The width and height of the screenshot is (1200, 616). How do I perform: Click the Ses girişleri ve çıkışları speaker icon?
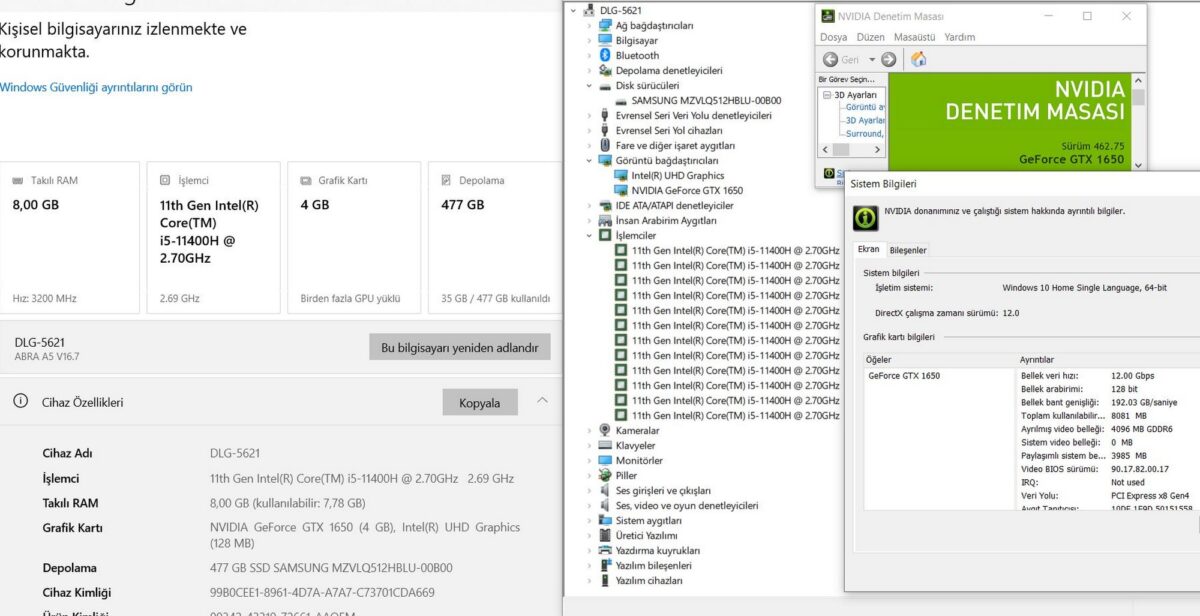tap(605, 490)
